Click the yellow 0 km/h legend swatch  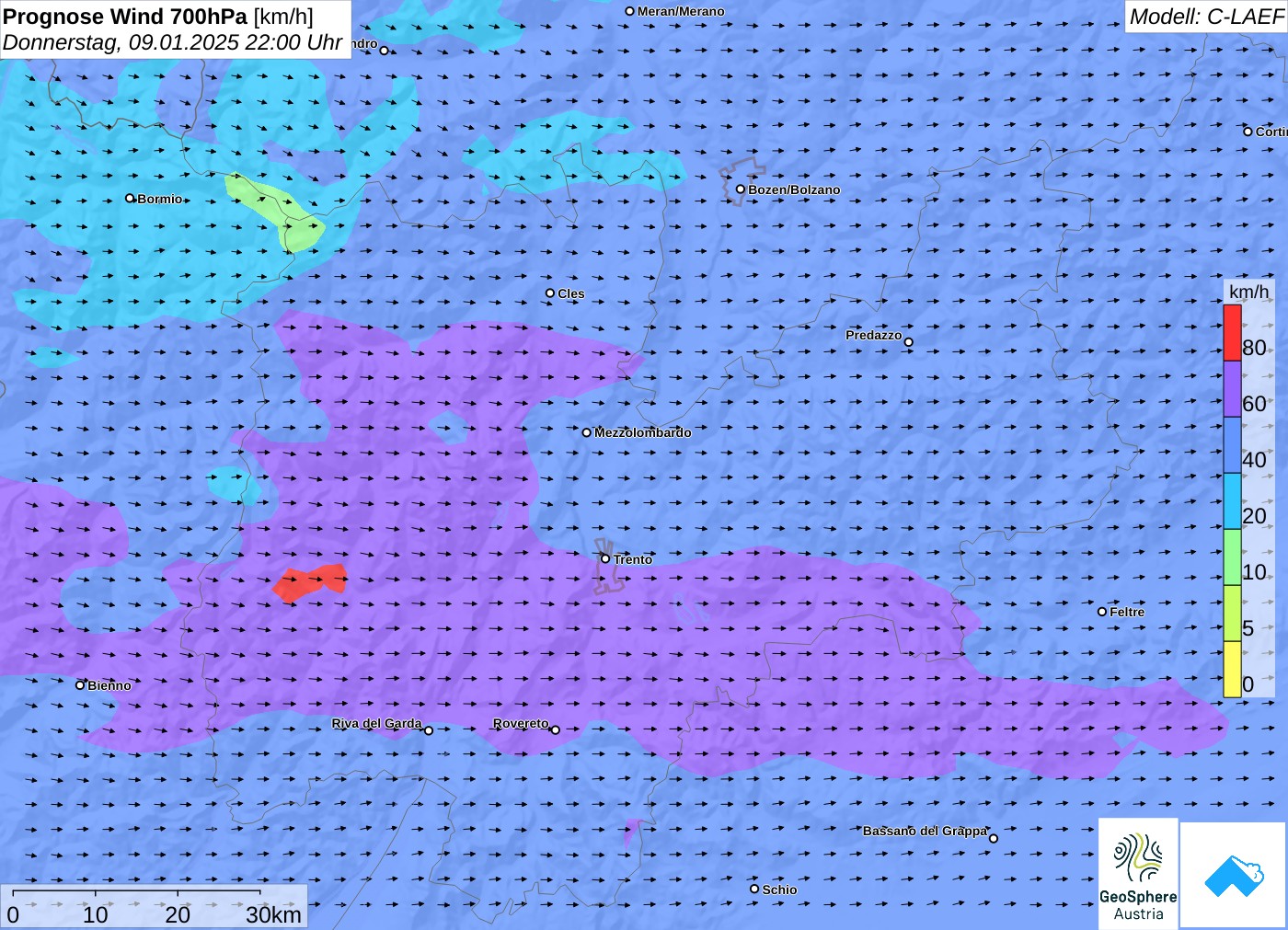1232,669
